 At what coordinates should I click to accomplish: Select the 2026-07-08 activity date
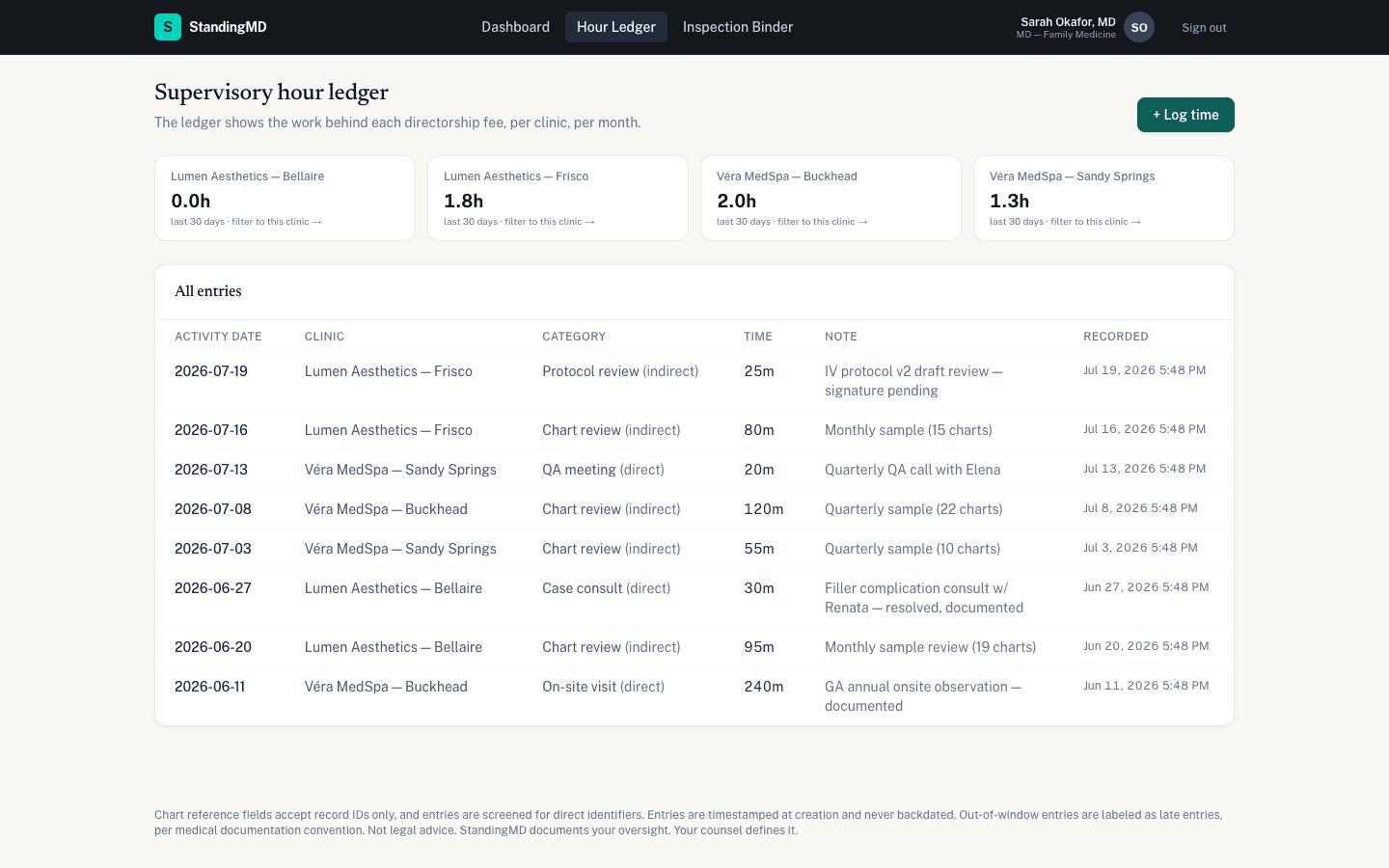coord(213,509)
